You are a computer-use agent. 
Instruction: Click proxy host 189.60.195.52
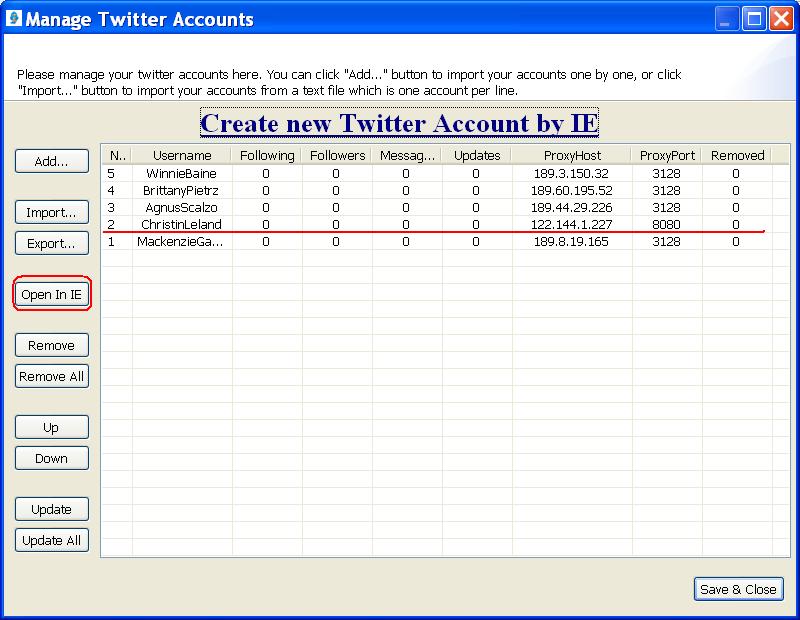click(x=571, y=190)
